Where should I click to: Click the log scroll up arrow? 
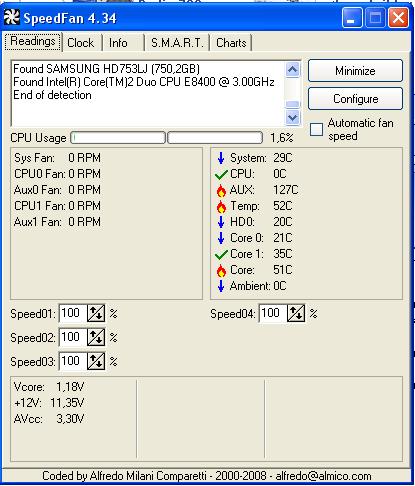(x=293, y=70)
